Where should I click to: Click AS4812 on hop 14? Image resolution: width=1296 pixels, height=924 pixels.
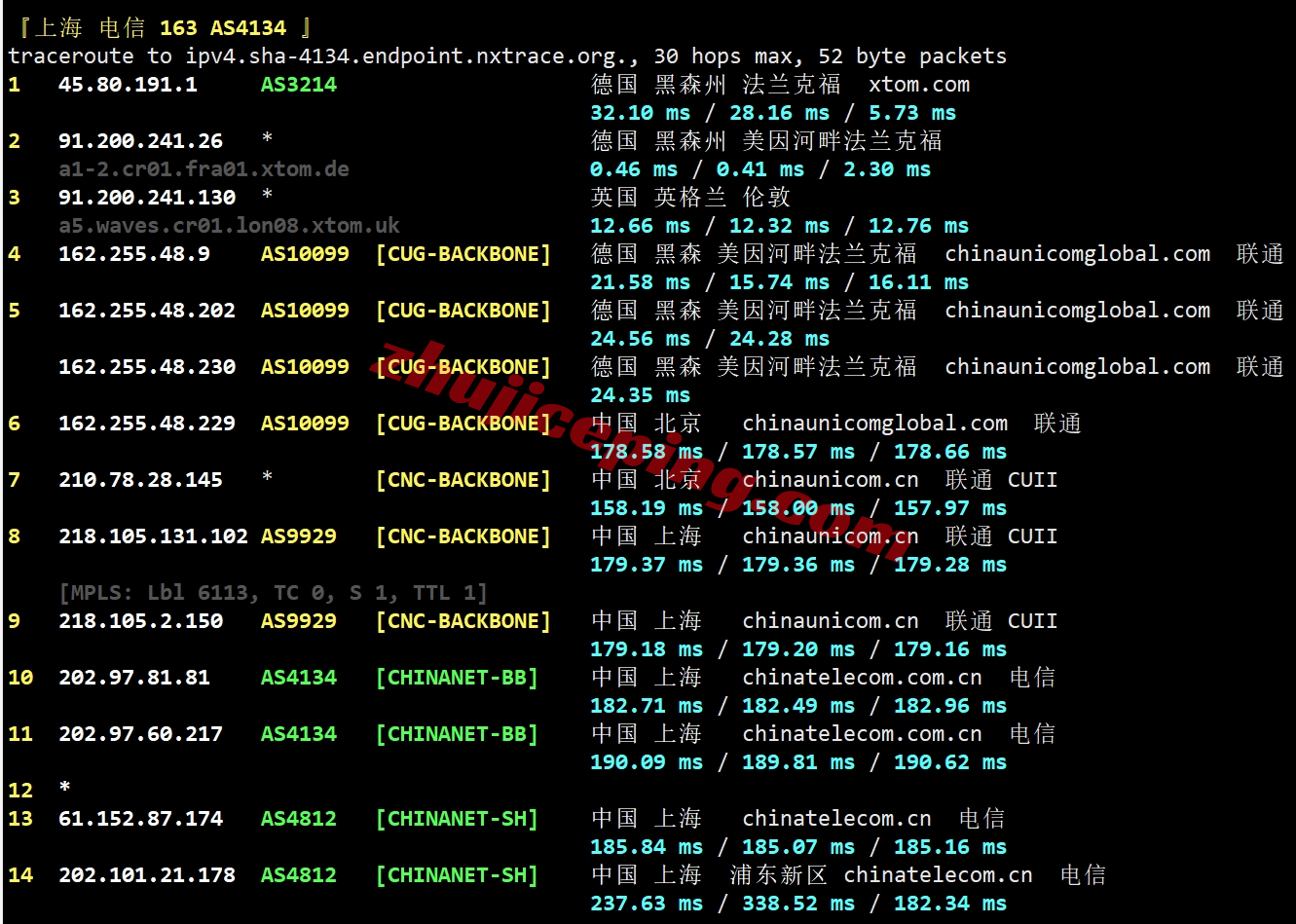click(299, 875)
